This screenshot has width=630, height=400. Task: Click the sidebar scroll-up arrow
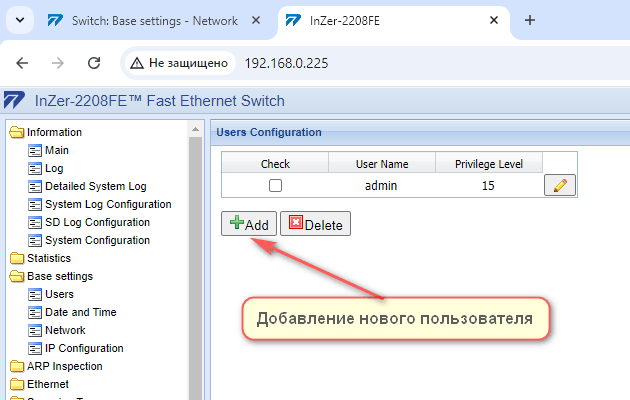coord(195,129)
